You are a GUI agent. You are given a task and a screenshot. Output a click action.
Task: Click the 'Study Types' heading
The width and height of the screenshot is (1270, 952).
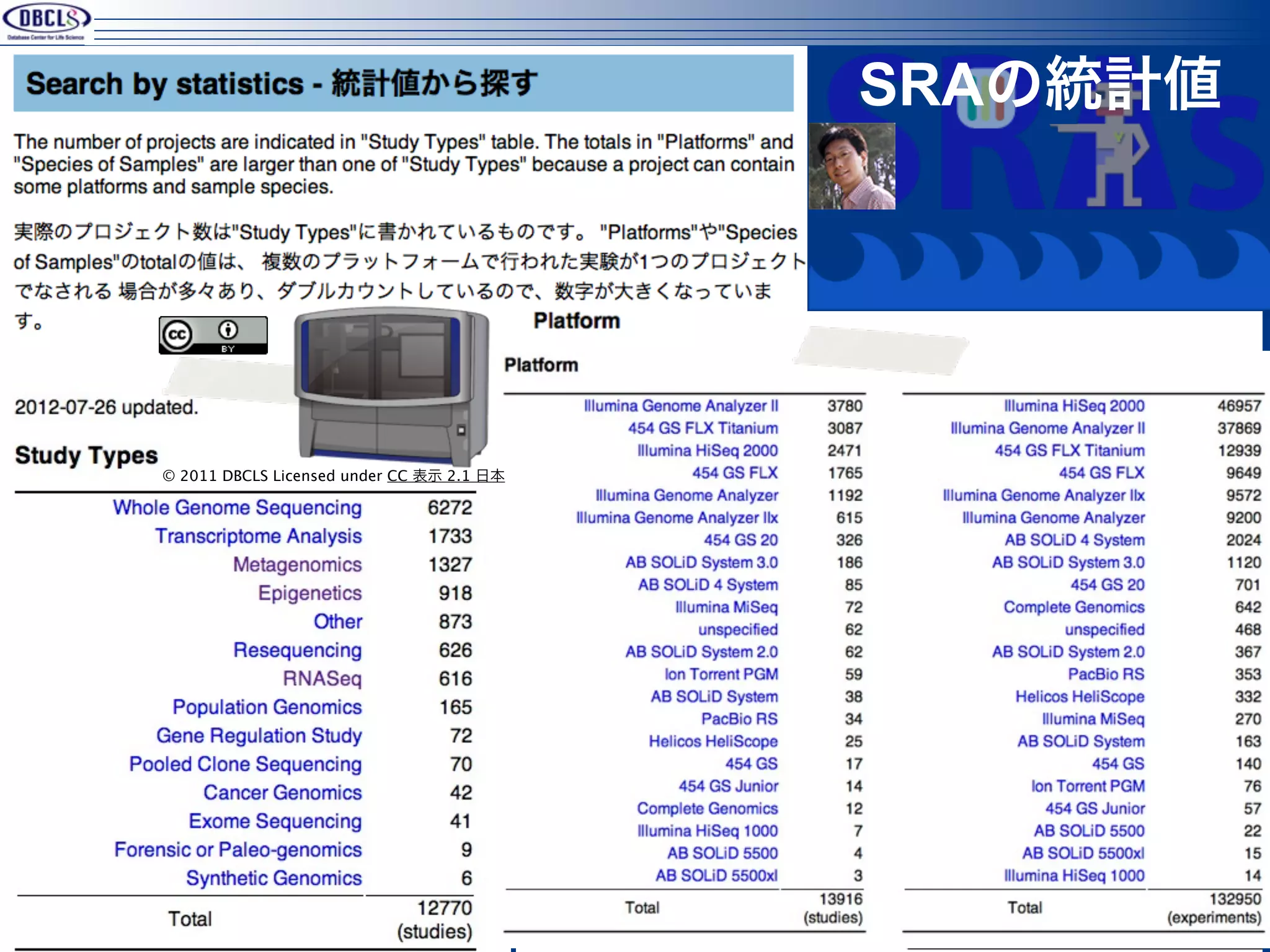coord(86,456)
